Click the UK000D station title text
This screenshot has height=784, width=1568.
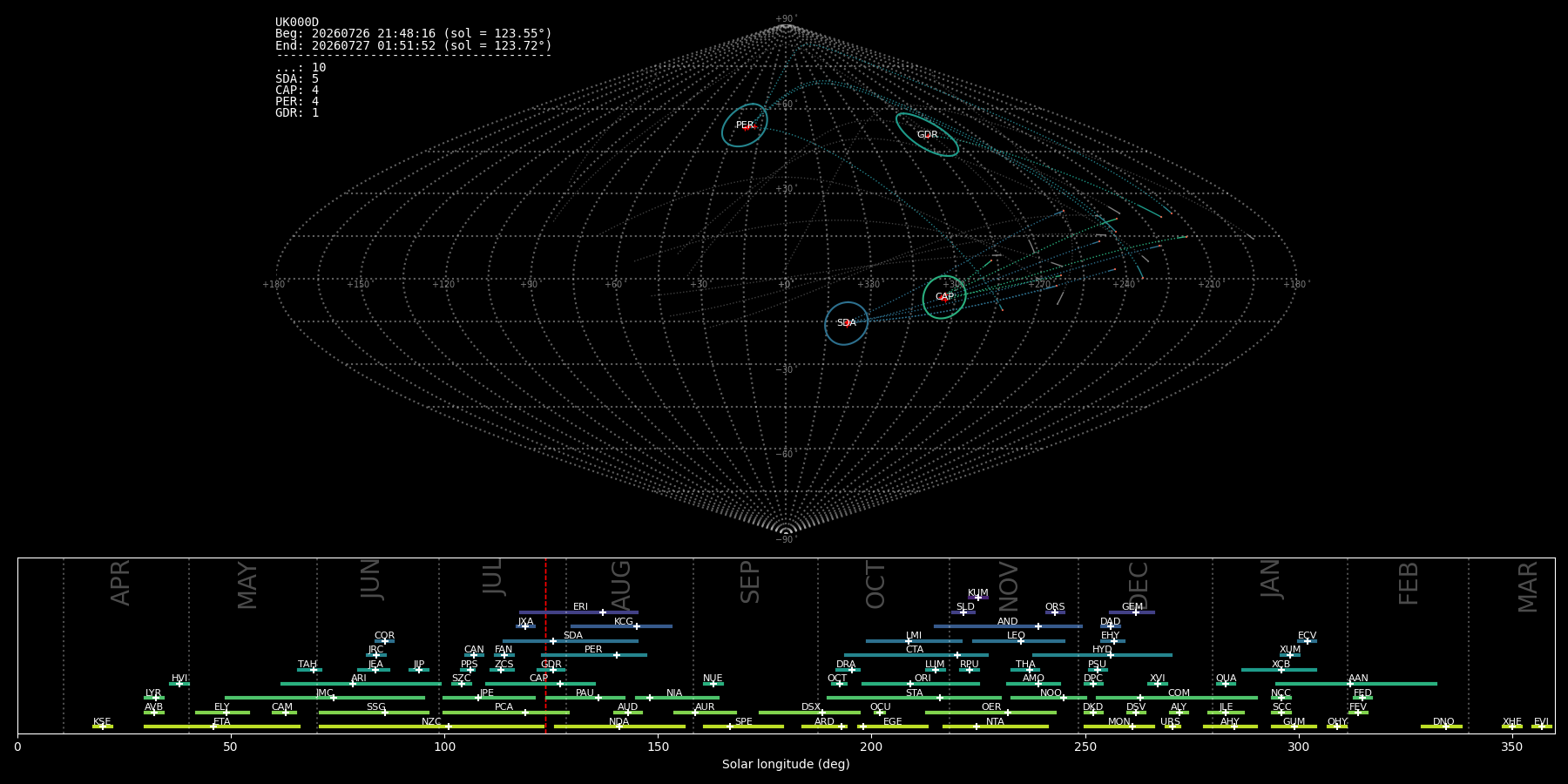tap(297, 23)
